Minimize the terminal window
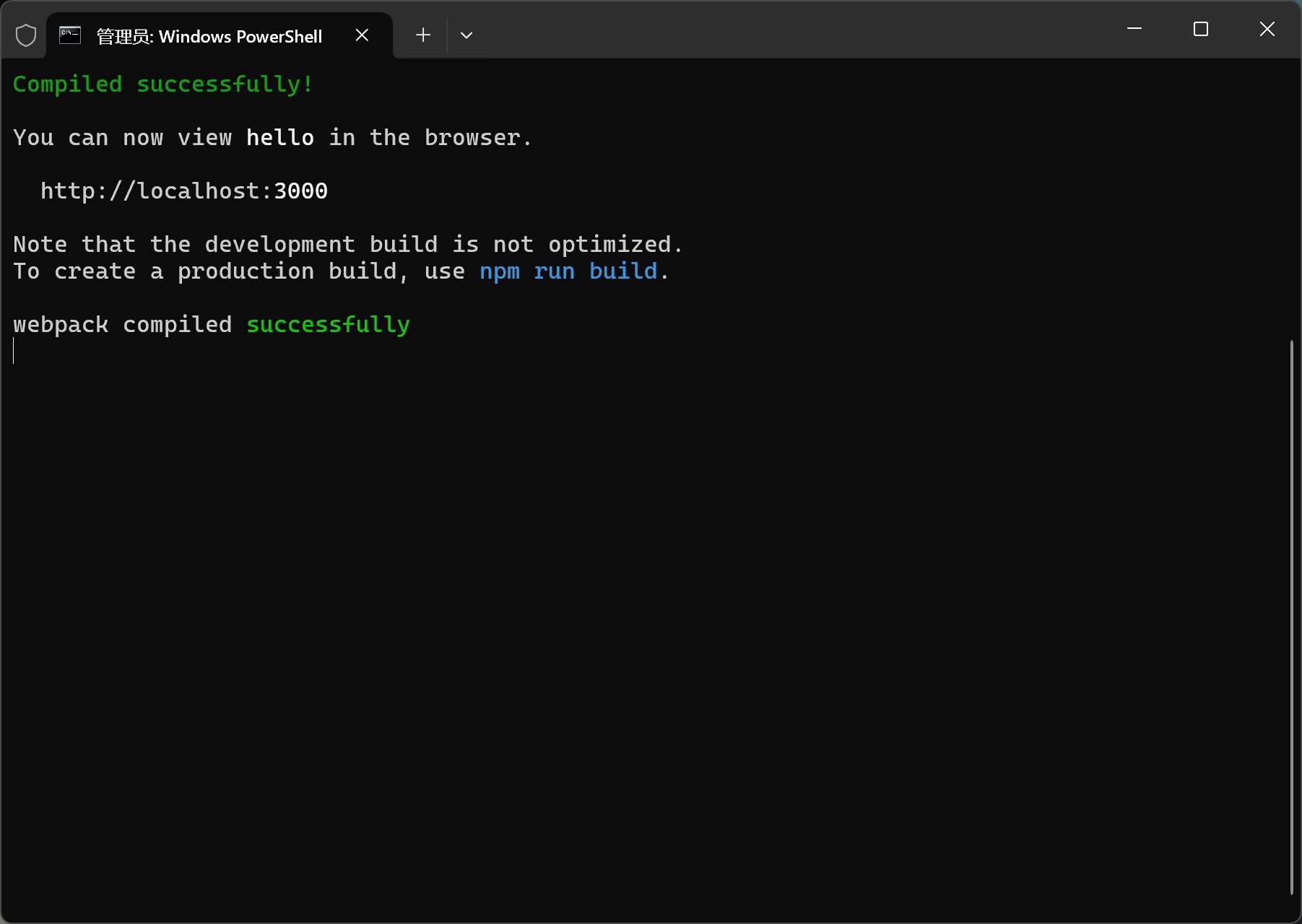 (x=1134, y=29)
